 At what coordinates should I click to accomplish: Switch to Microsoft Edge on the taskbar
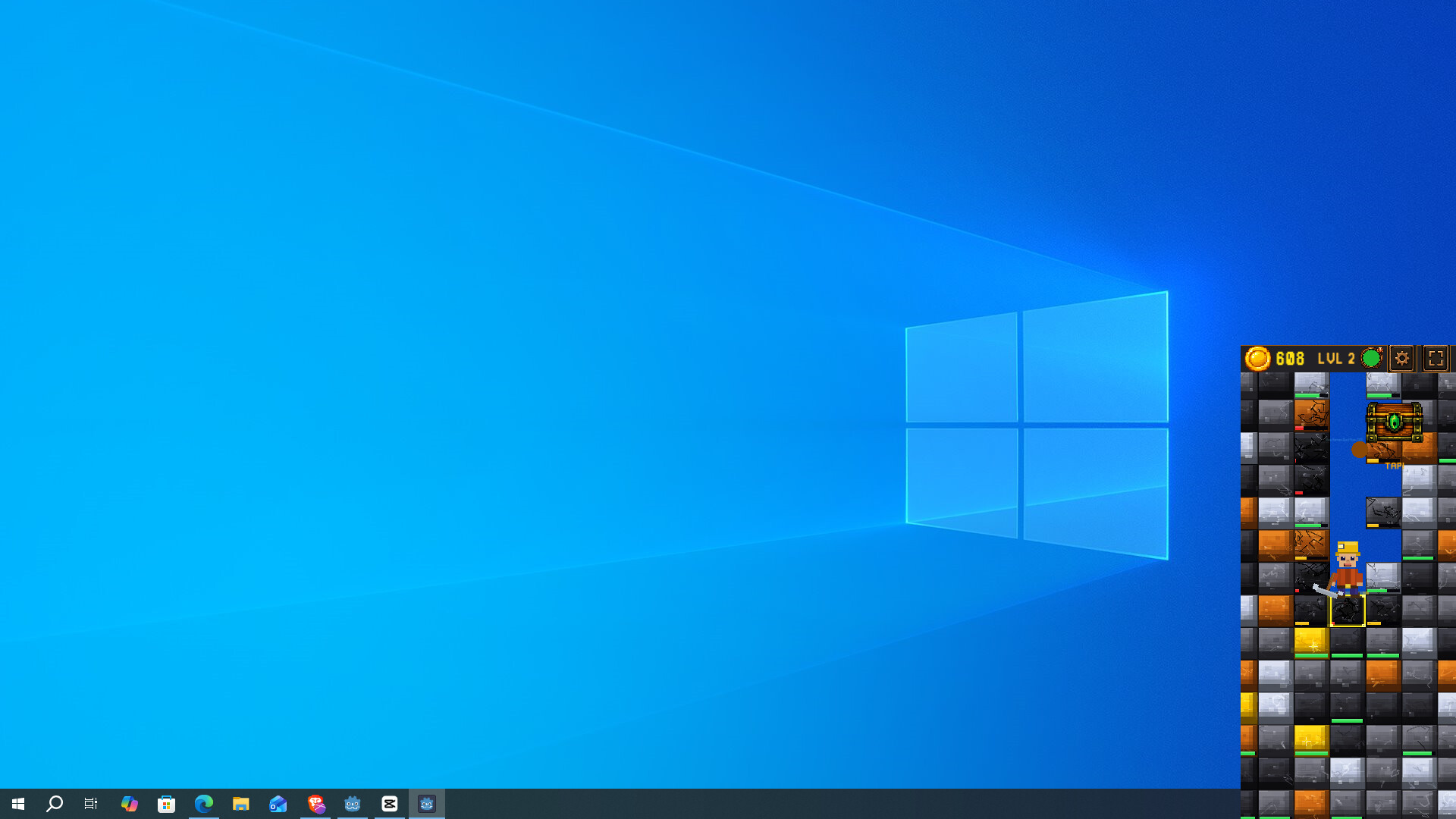click(204, 804)
